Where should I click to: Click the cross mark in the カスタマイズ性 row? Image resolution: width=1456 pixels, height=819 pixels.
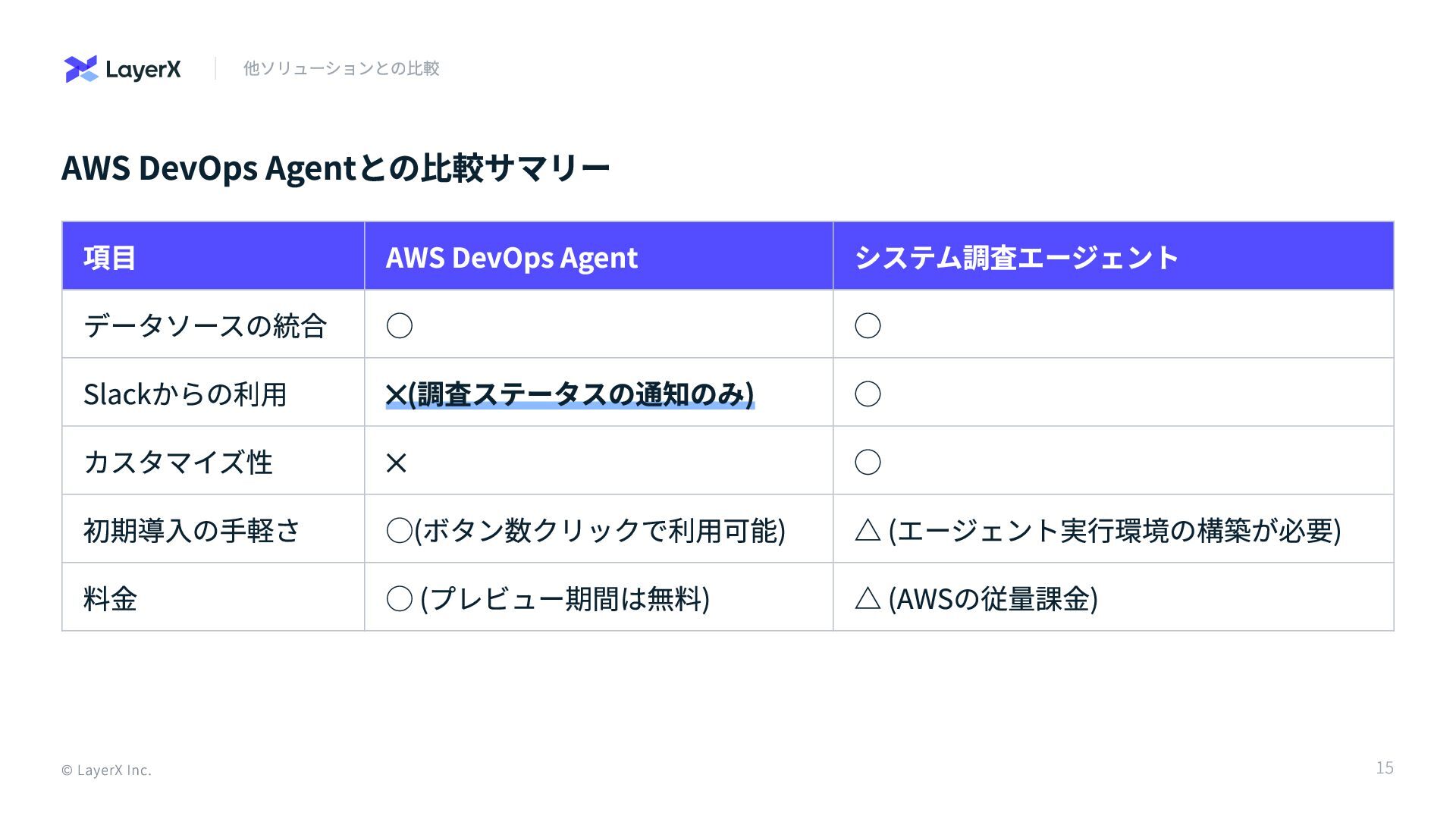(x=397, y=463)
